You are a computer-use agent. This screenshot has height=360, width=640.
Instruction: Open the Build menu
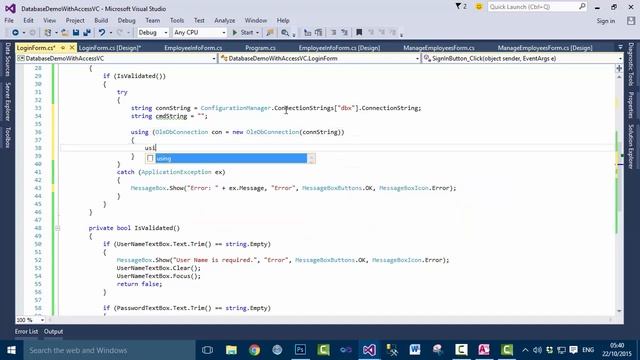[101, 20]
